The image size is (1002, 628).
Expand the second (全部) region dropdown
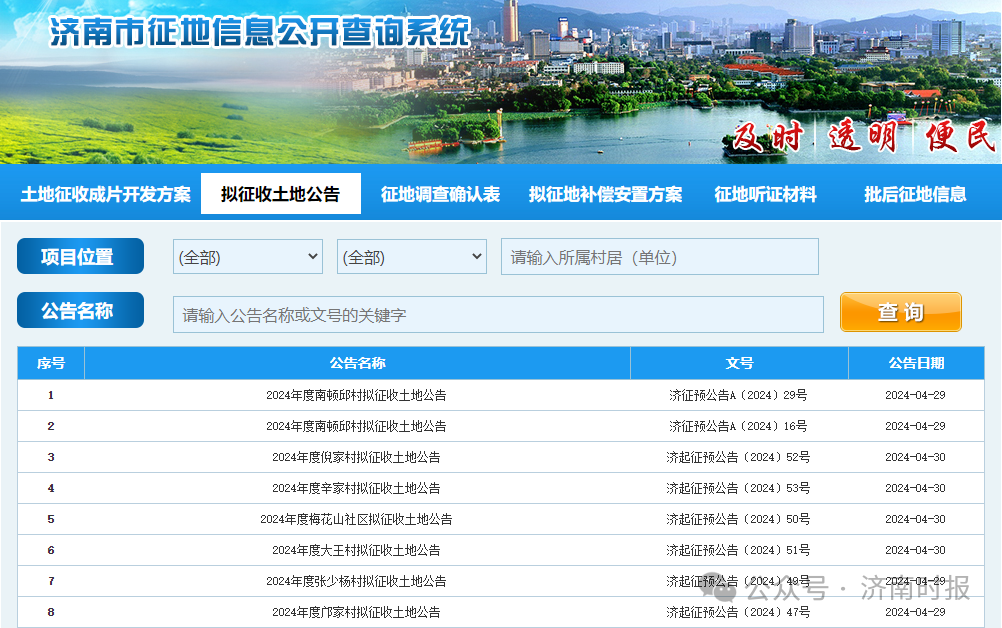[x=411, y=256]
